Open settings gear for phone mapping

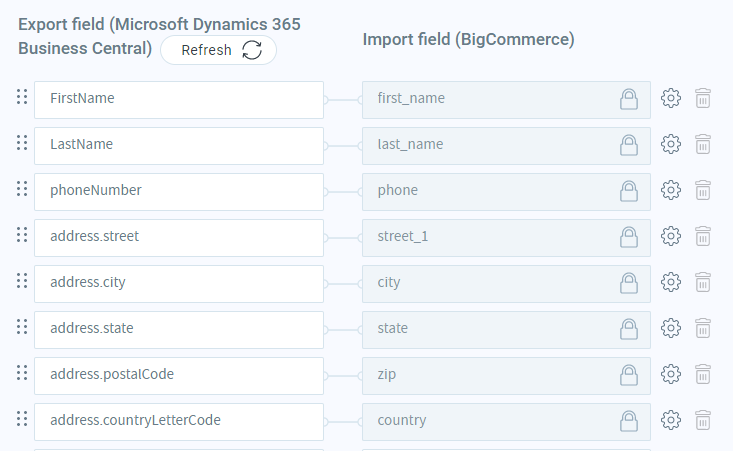point(671,190)
